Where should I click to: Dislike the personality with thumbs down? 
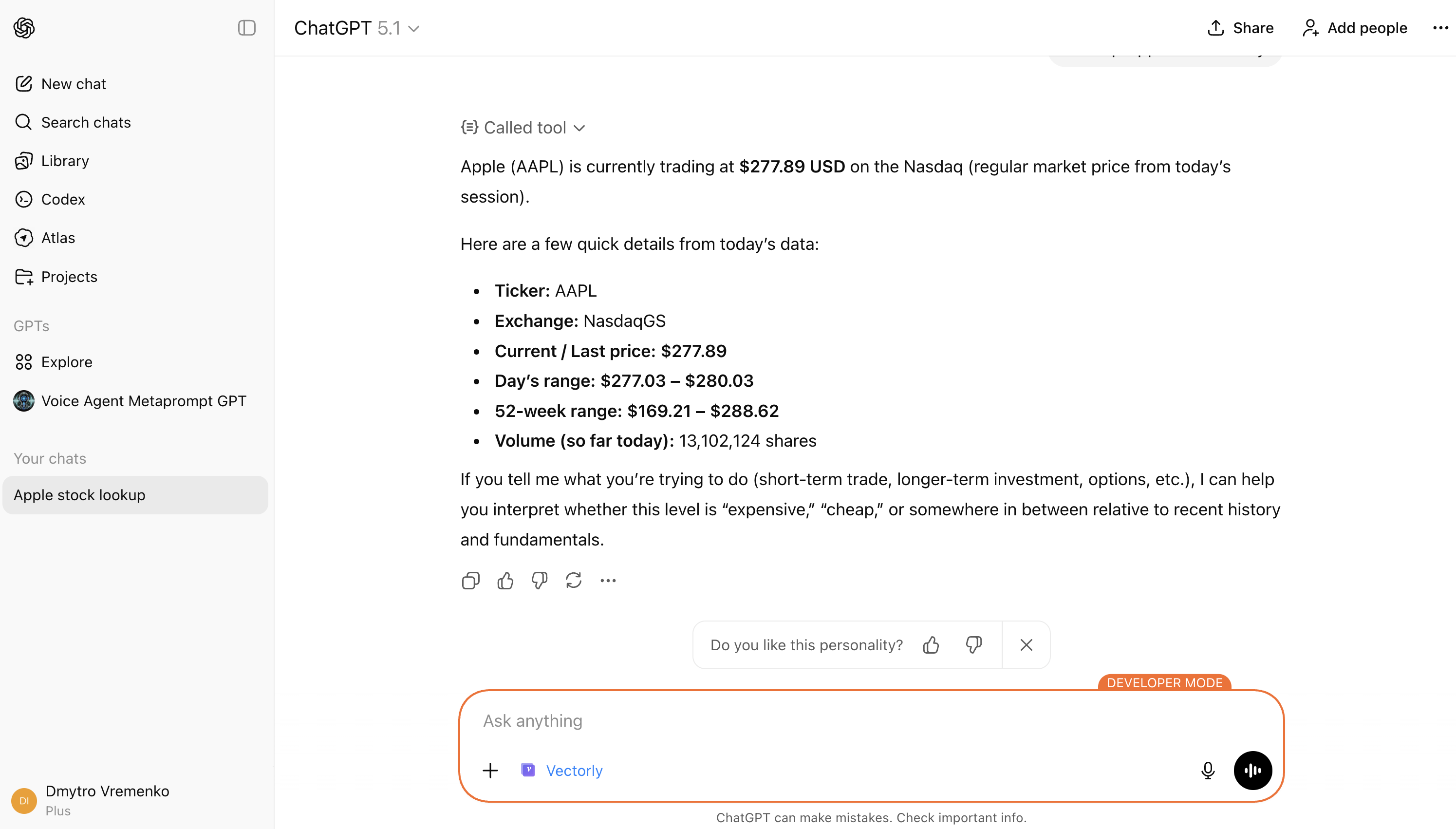(x=973, y=645)
